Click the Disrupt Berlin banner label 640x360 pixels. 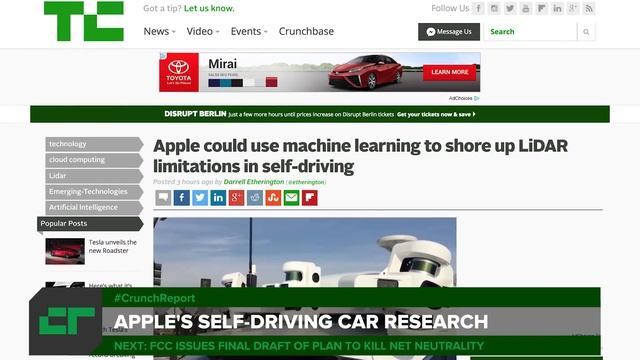[195, 114]
